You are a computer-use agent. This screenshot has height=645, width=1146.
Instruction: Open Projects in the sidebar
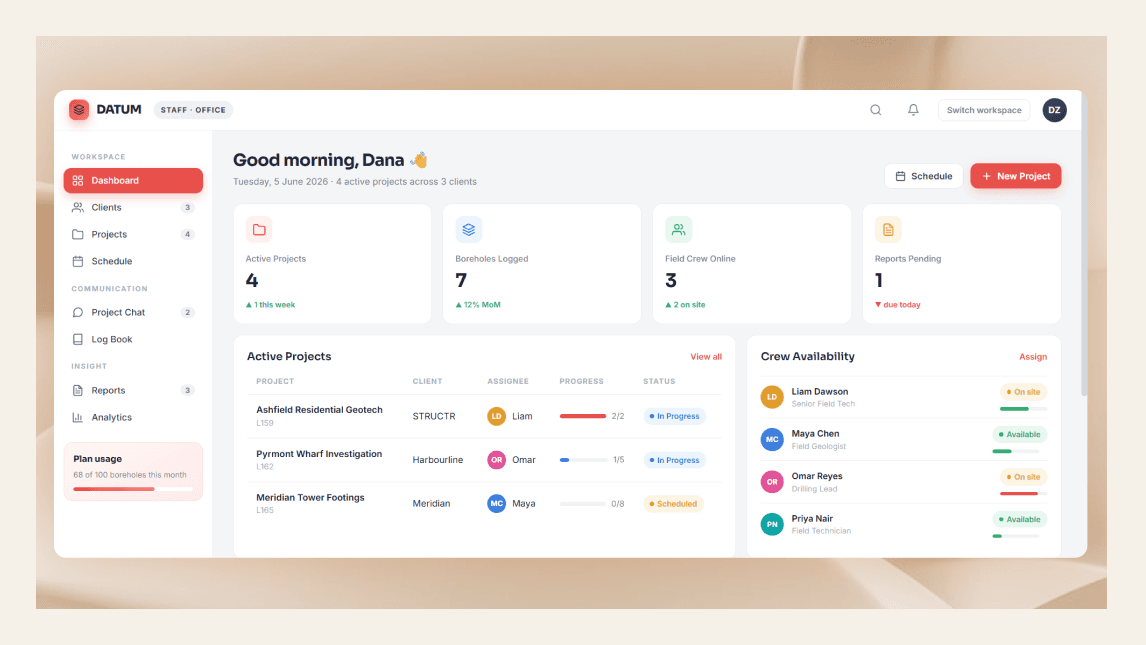point(133,234)
